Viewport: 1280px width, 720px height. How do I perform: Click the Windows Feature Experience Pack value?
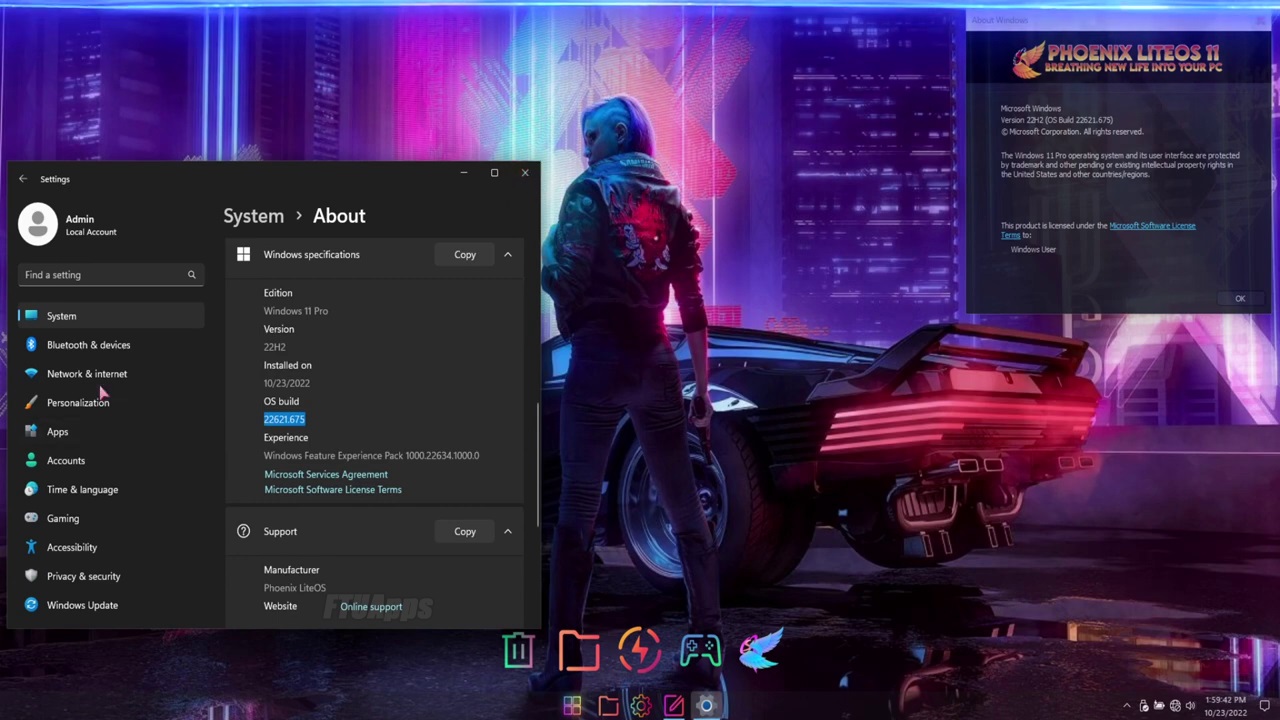(371, 456)
